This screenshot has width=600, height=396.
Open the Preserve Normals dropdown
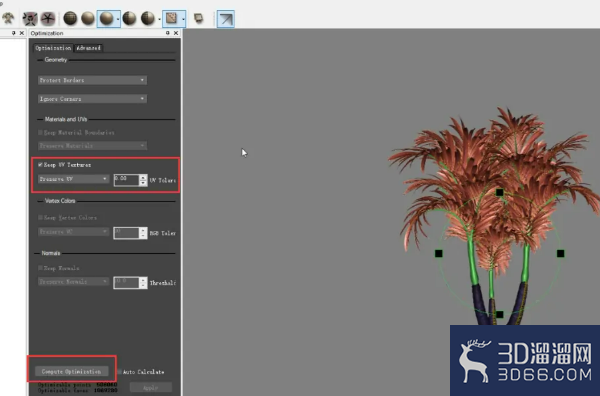tap(73, 282)
